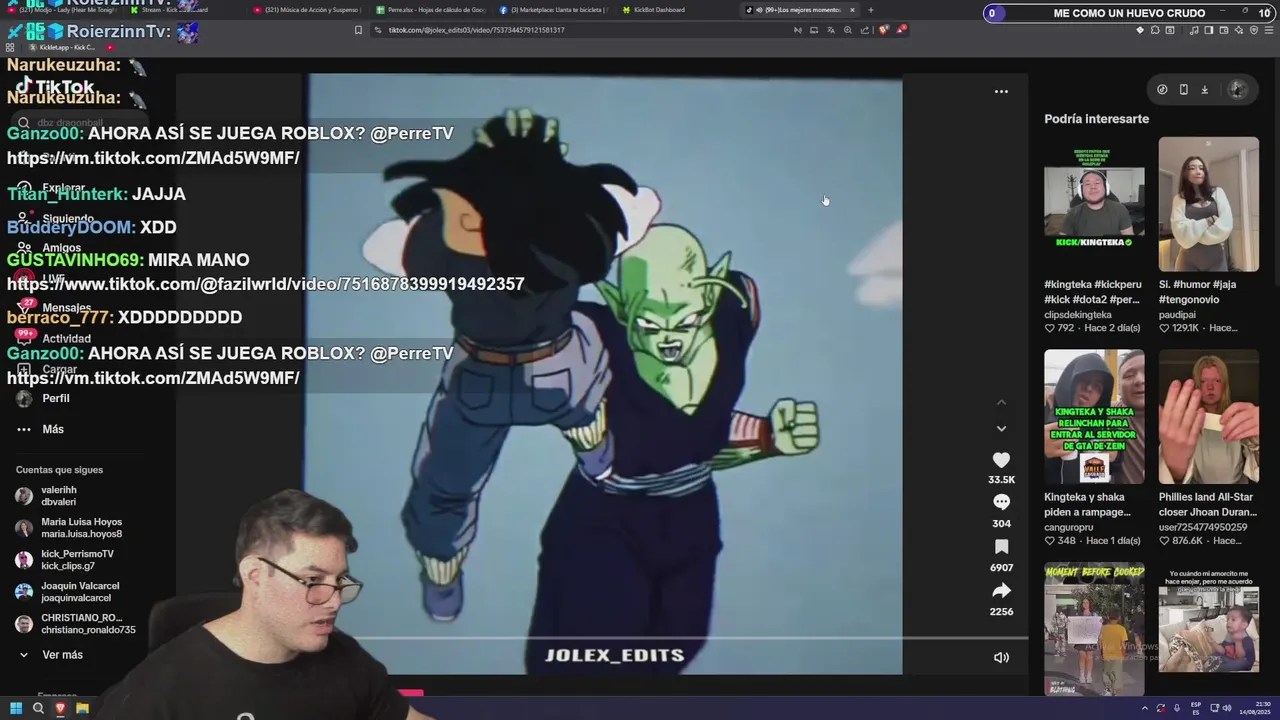Go to the previous video with up chevron
The image size is (1280, 720).
(1001, 402)
